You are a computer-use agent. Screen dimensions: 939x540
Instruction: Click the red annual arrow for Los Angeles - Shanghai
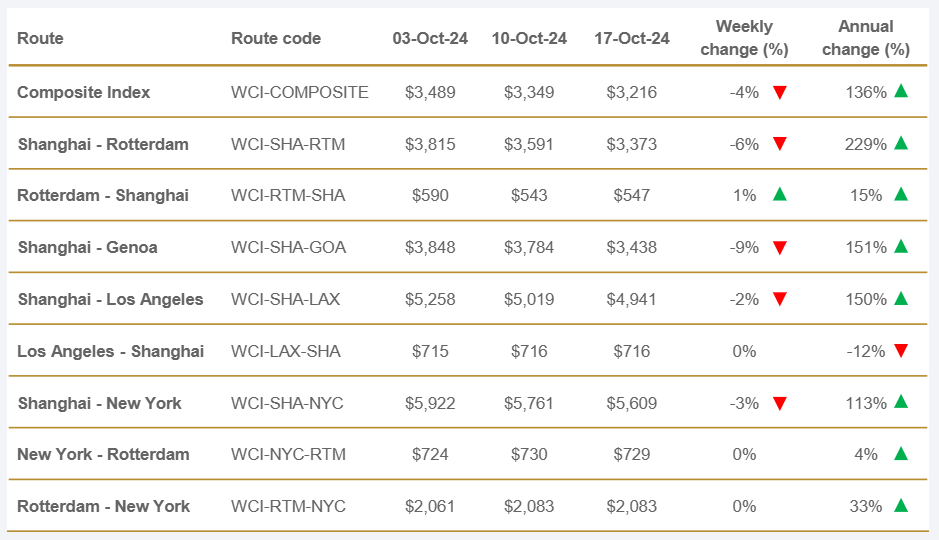pyautogui.click(x=901, y=351)
